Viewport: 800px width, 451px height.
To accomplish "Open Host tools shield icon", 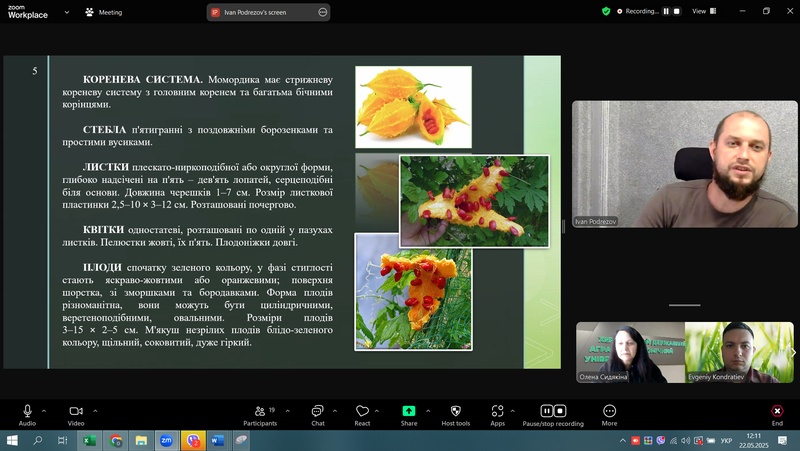I will tap(455, 411).
